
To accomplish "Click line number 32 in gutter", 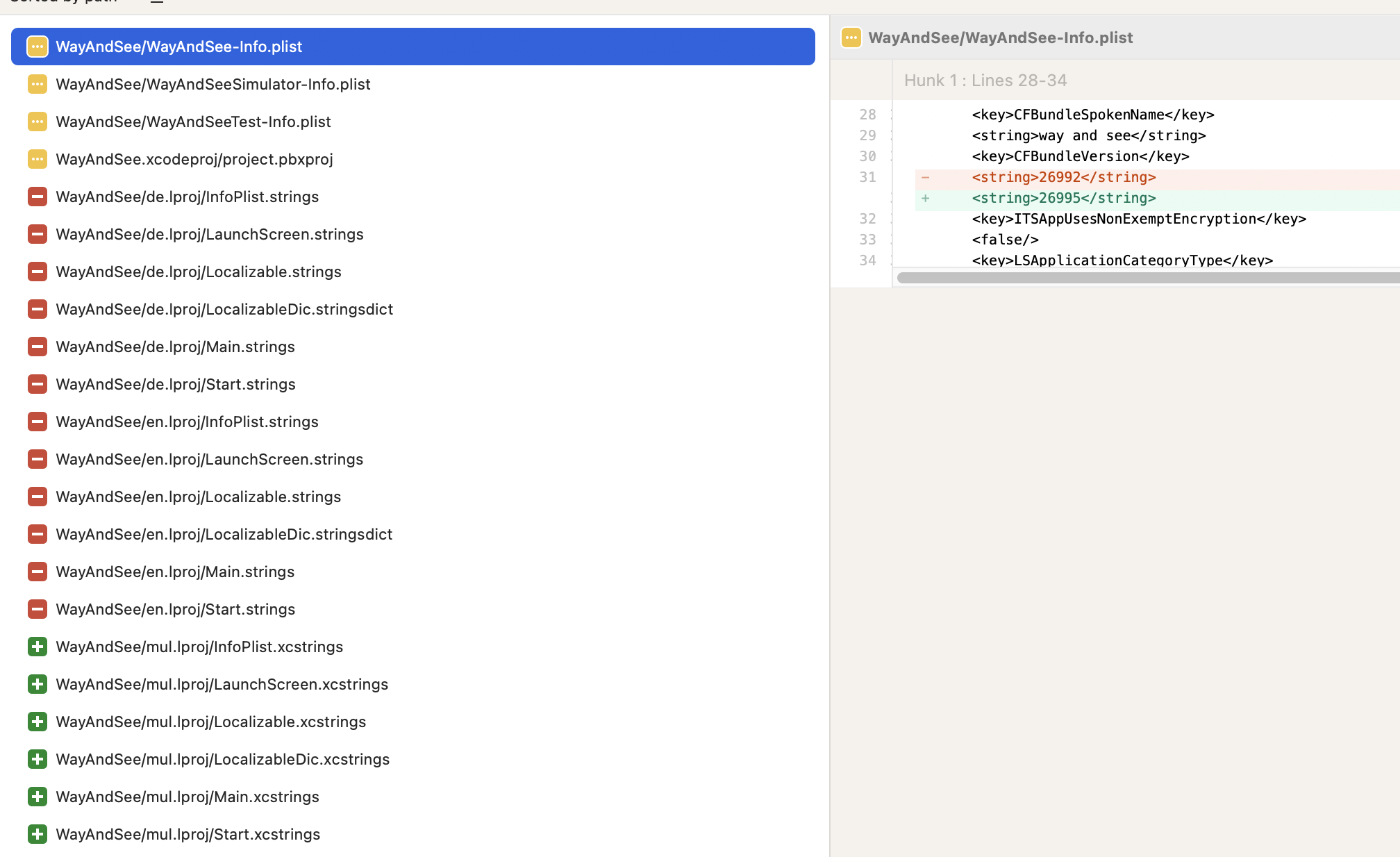I will tap(867, 219).
